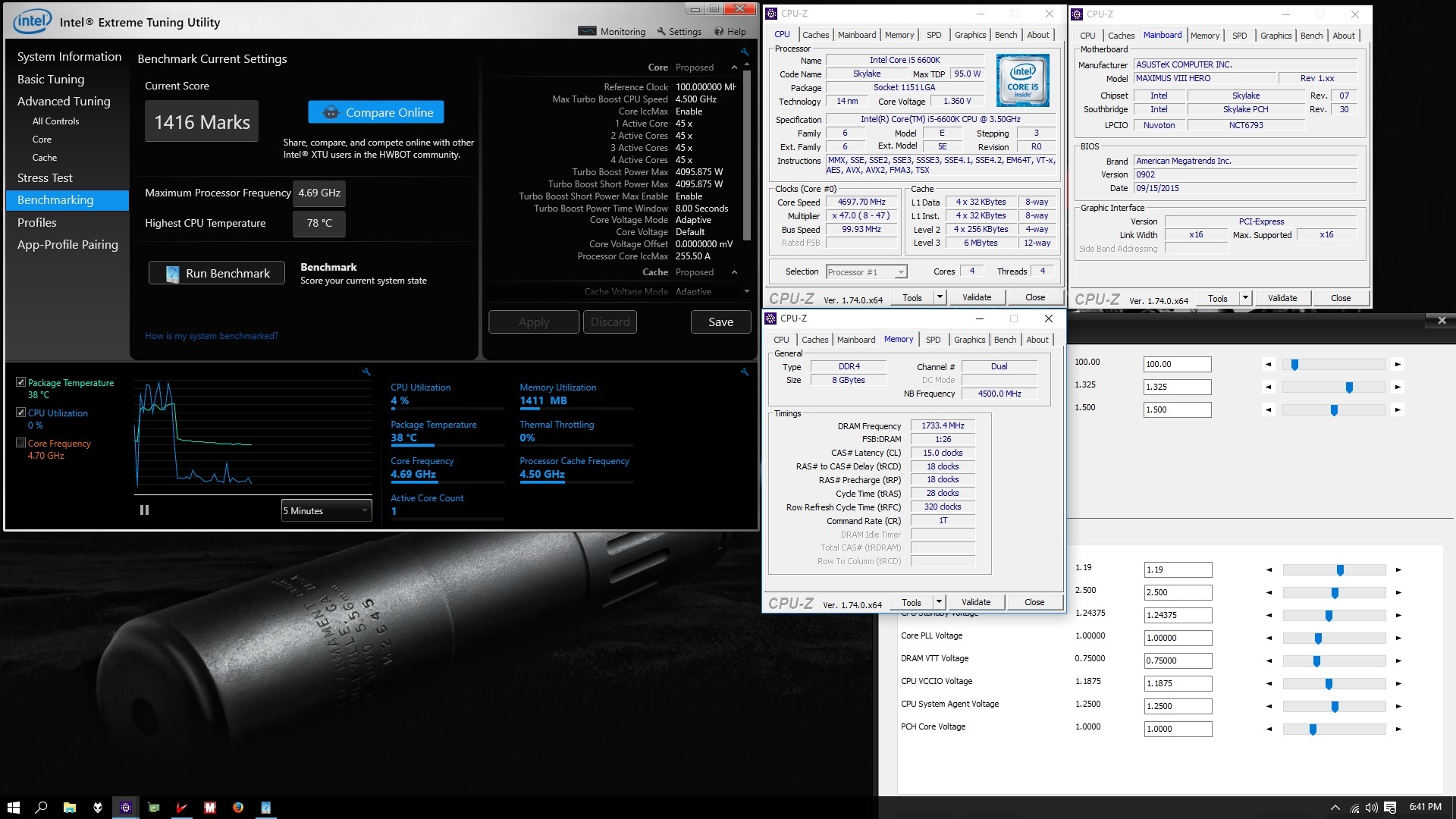
Task: Open Tools dropdown arrow in Mainboard window
Action: pos(1245,298)
